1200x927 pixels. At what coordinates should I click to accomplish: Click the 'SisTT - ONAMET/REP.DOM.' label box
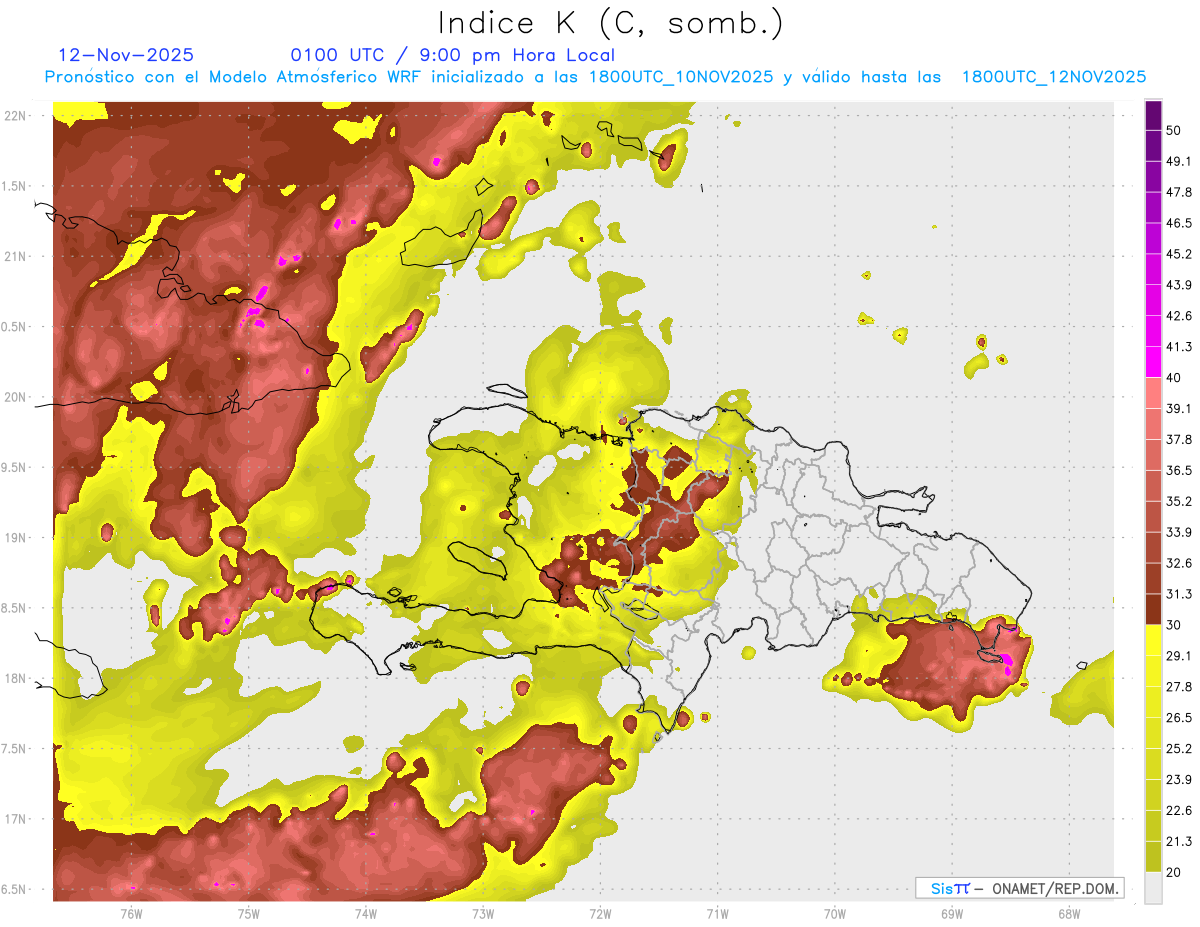[x=1020, y=888]
